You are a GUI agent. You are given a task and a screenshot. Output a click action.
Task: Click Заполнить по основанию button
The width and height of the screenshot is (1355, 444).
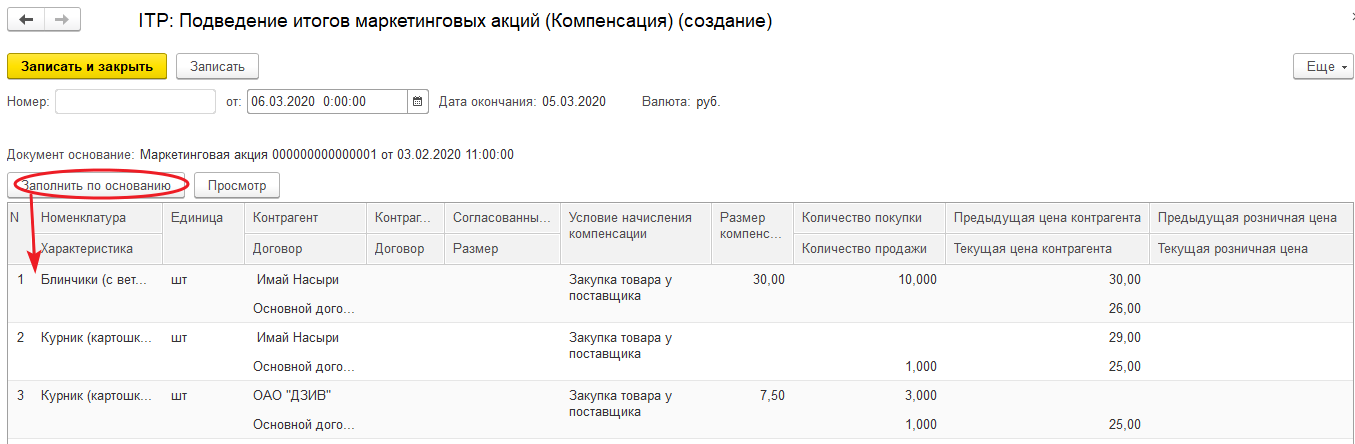[x=100, y=186]
